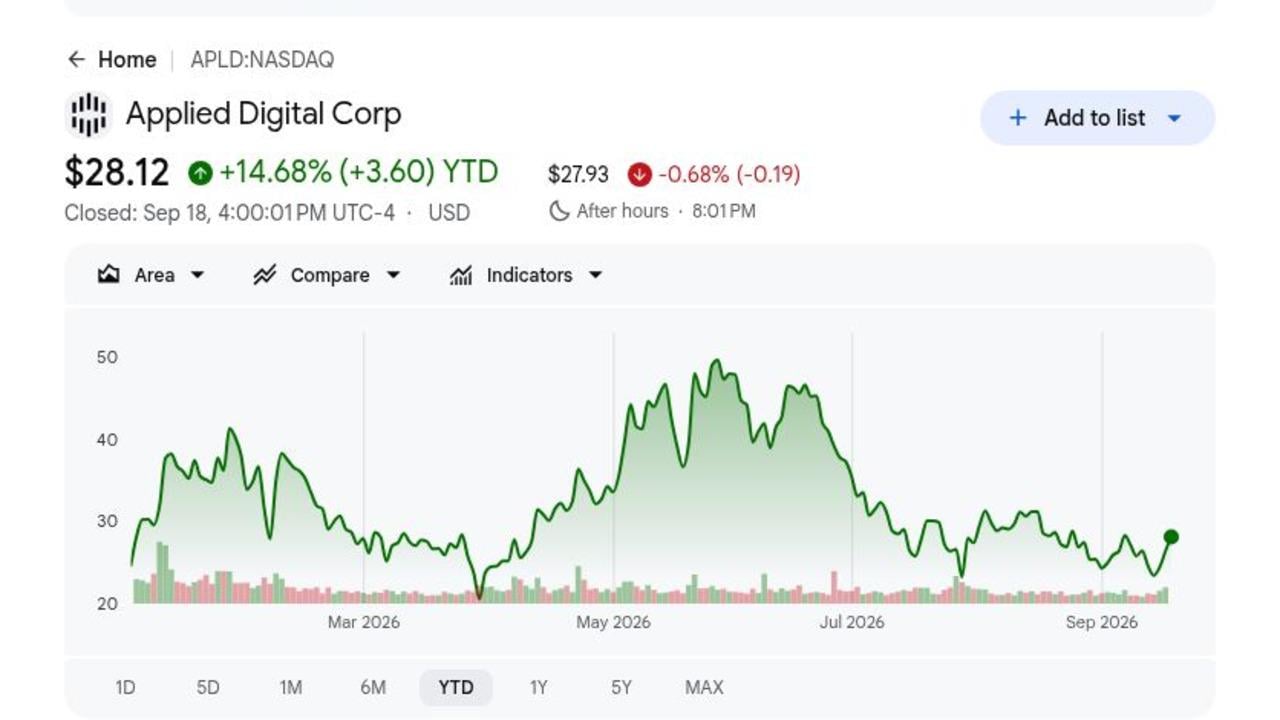
Task: Go to the Home link
Action: pos(127,60)
